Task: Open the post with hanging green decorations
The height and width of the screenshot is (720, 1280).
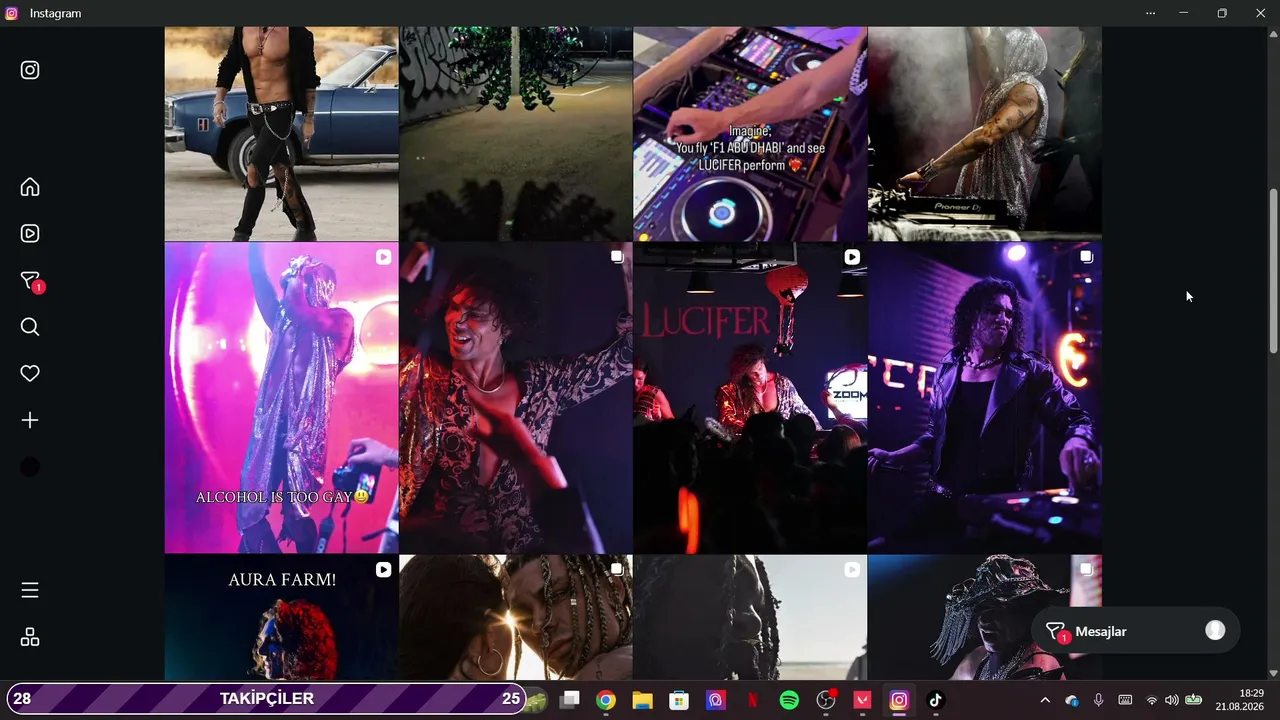Action: 515,134
